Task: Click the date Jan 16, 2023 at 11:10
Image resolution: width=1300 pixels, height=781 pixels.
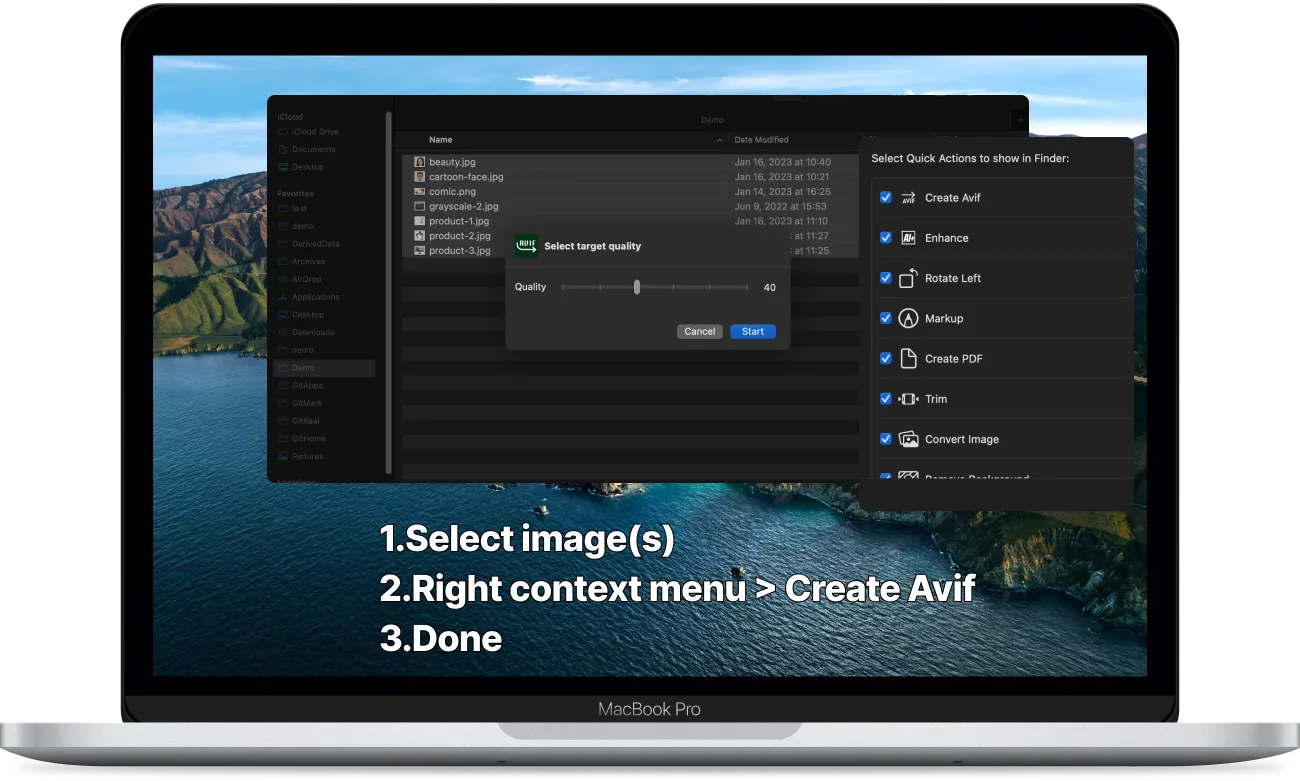Action: click(782, 221)
